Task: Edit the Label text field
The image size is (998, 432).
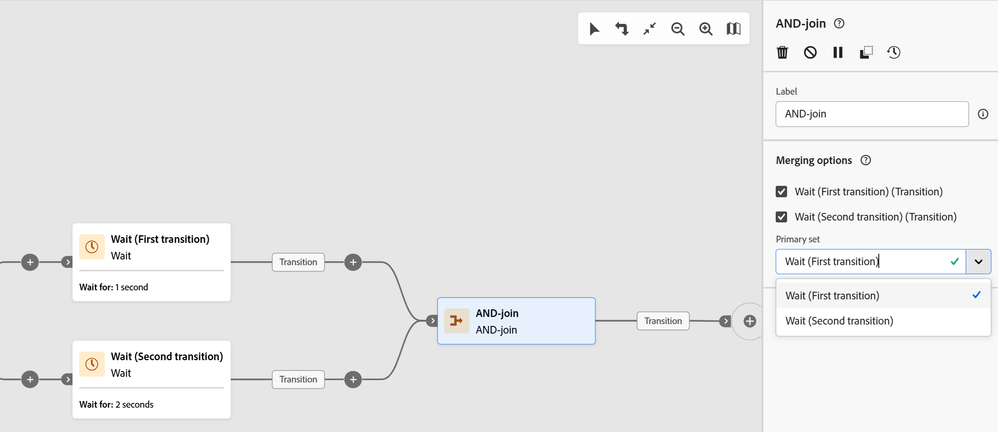Action: pos(871,114)
